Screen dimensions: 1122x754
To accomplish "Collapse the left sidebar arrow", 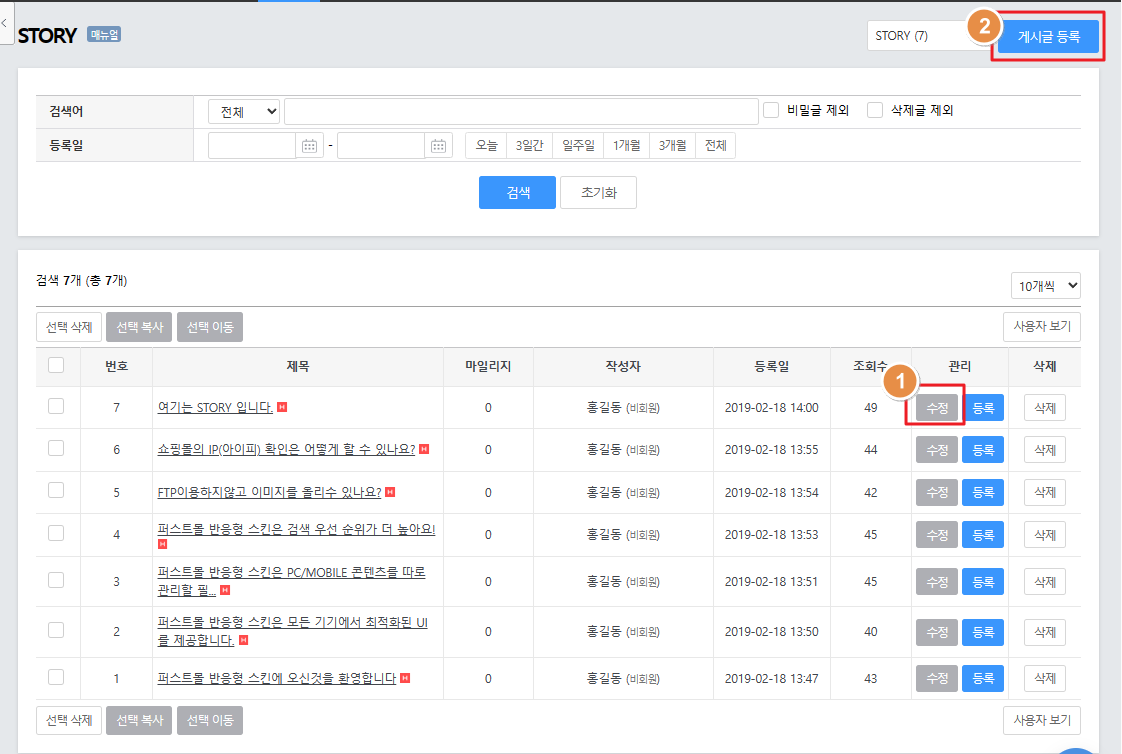I will coord(6,22).
